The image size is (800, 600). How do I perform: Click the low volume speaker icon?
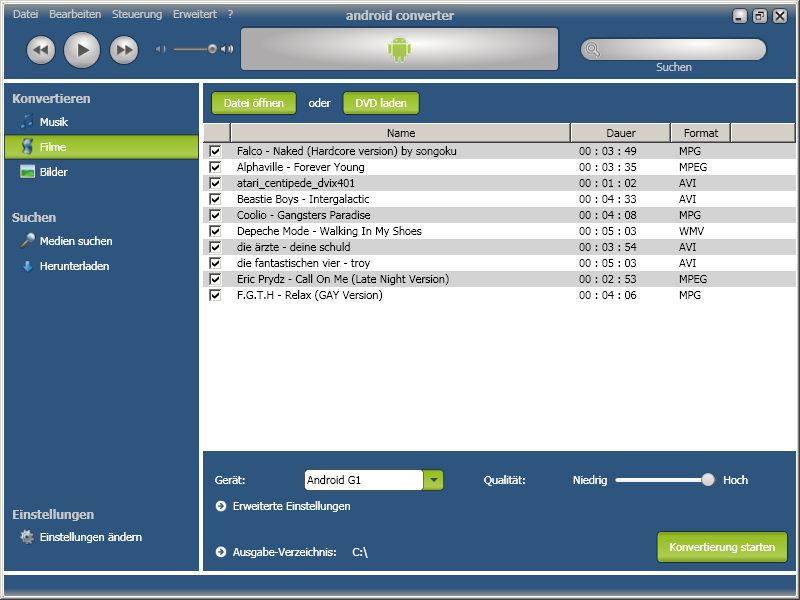tap(161, 49)
